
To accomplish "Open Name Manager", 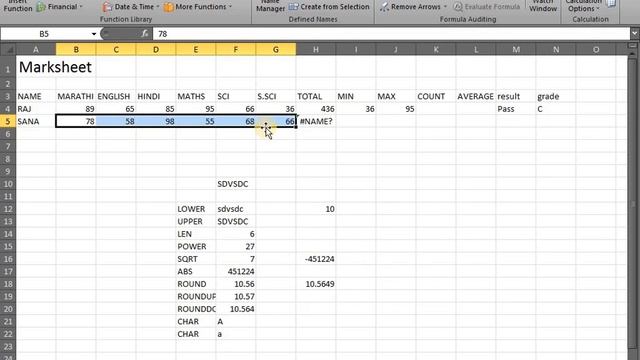I will tap(270, 6).
